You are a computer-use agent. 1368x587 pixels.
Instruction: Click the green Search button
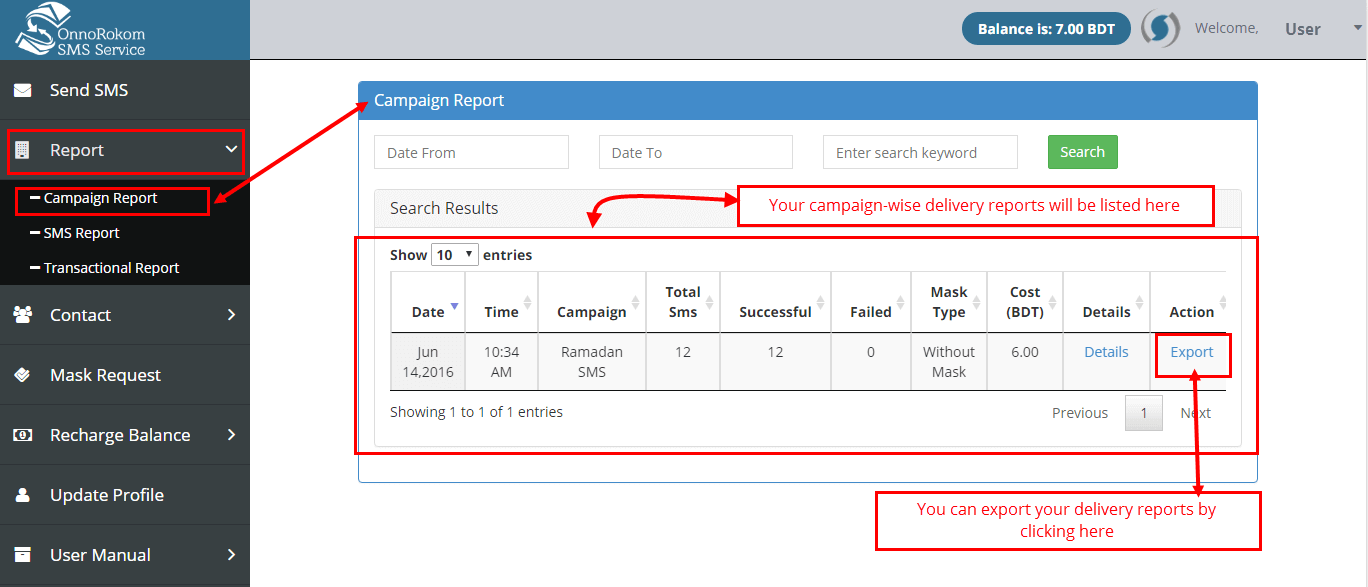[x=1082, y=151]
